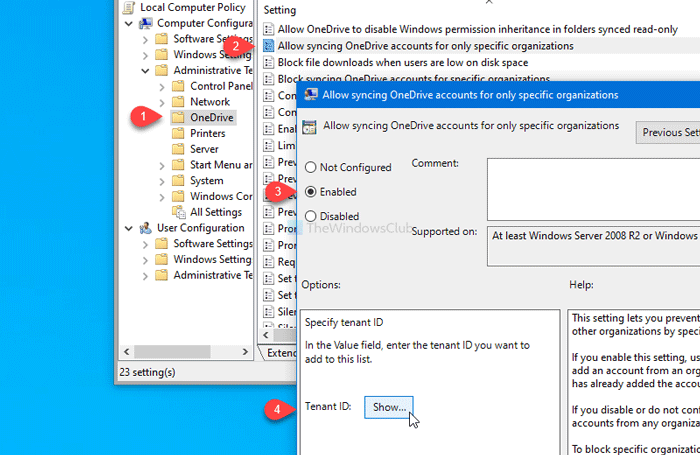Select 'Block file downloads when users are low' setting
Image resolution: width=700 pixels, height=455 pixels.
pyautogui.click(x=403, y=63)
